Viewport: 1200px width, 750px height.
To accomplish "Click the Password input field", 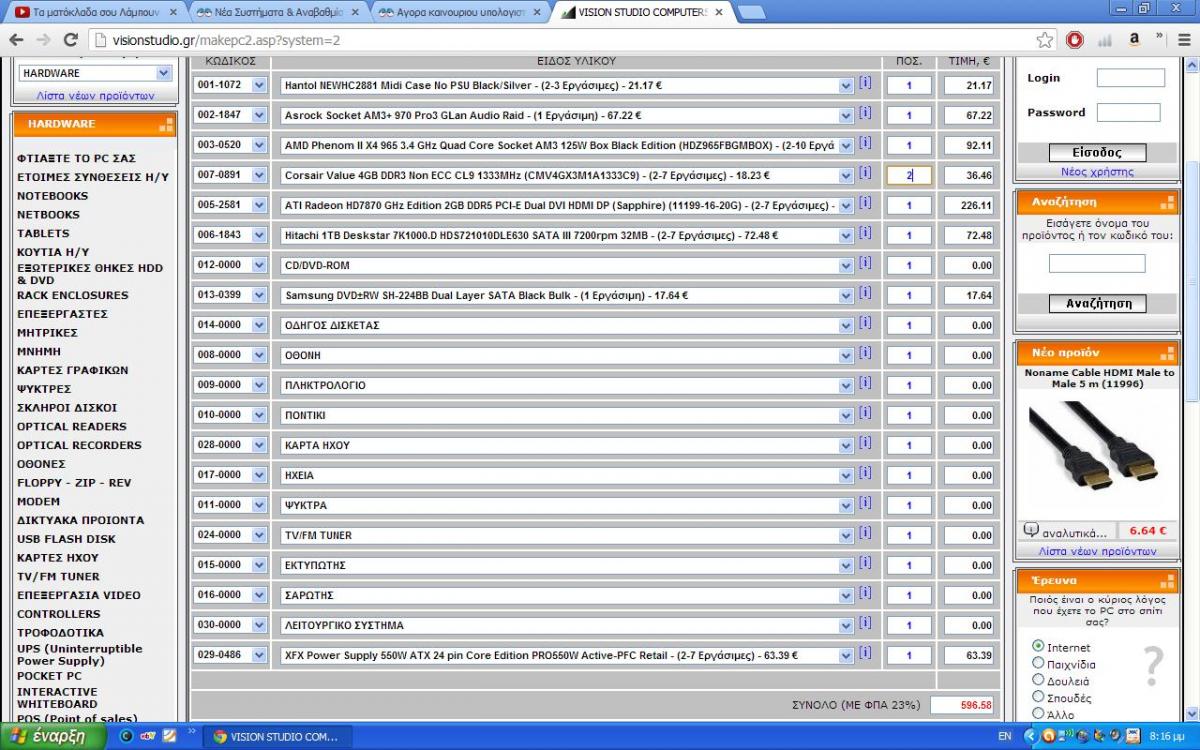I will (x=1129, y=113).
